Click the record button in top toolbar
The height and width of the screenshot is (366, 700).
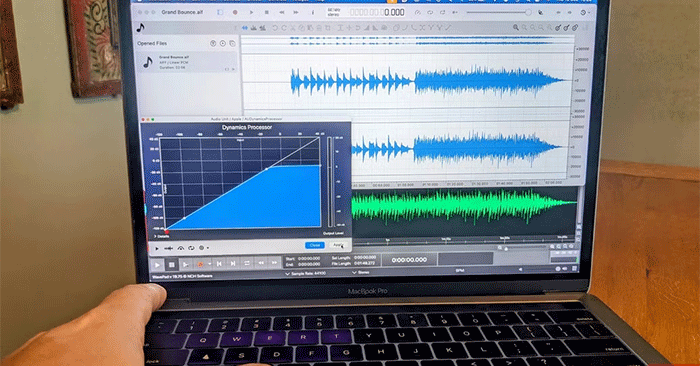(x=235, y=12)
